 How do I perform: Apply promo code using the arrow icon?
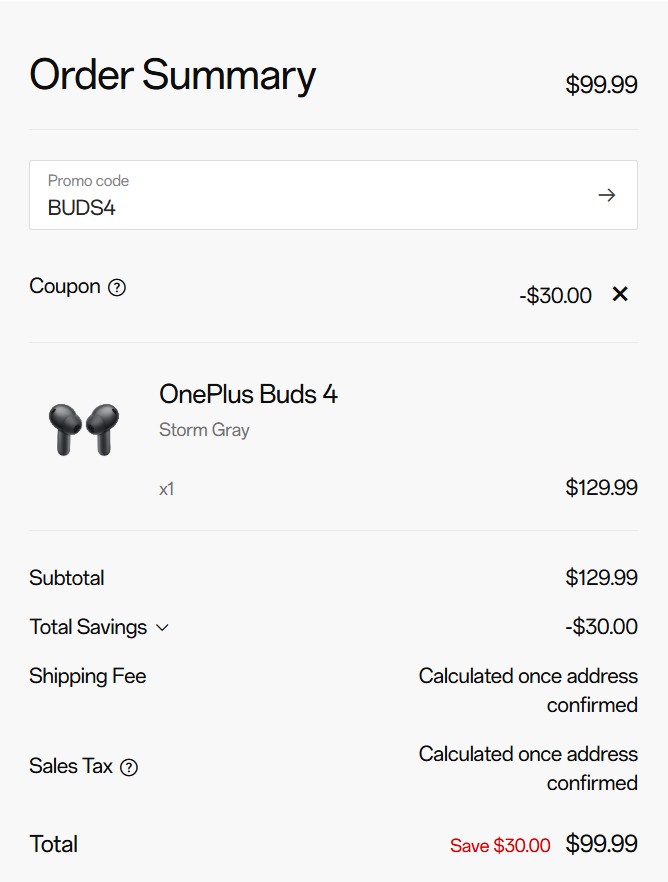tap(607, 195)
